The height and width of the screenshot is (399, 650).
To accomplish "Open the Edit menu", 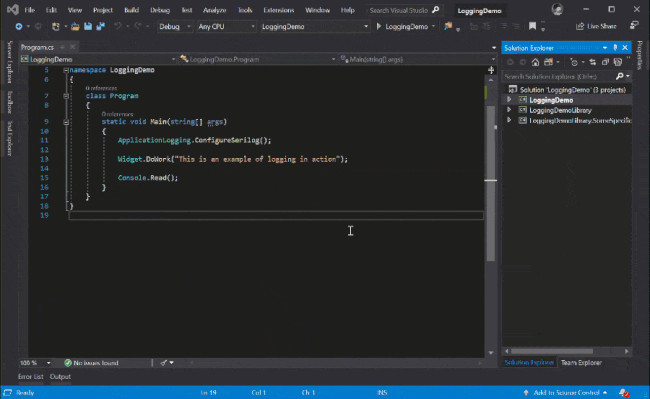I will click(51, 10).
